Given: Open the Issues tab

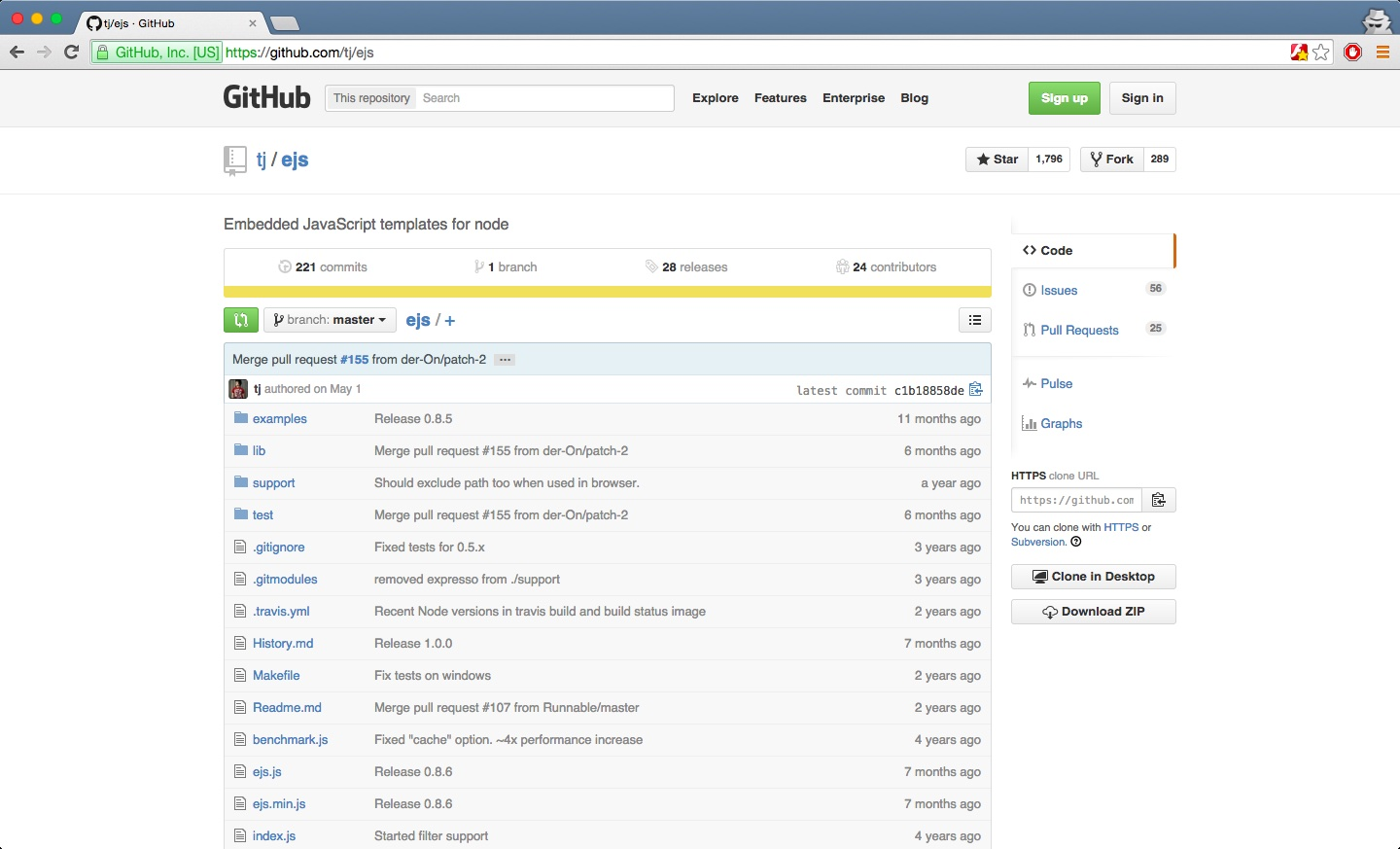Looking at the screenshot, I should click(1093, 290).
